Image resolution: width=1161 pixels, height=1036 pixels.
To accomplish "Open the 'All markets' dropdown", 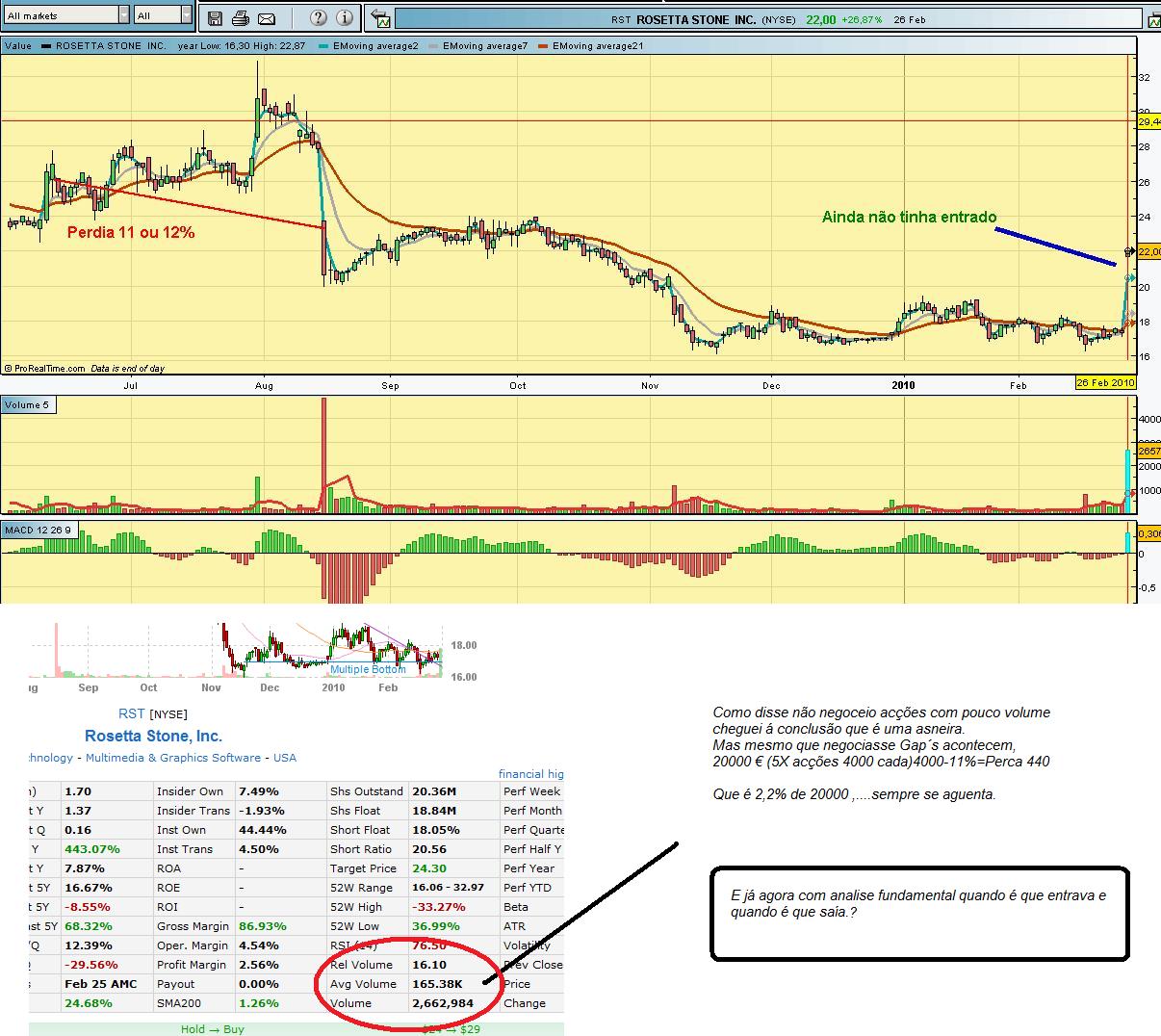I will 66,15.
